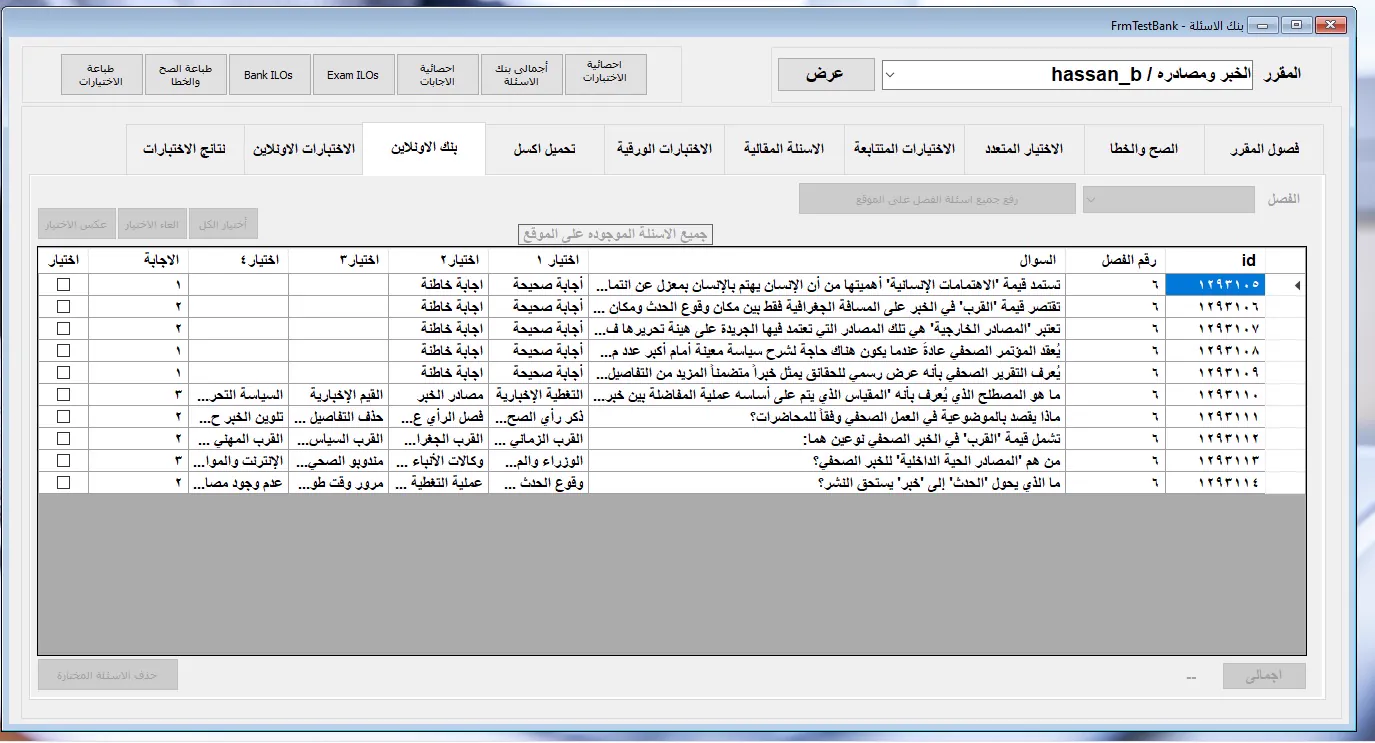Switch to الصح والخطا tab

1144,149
